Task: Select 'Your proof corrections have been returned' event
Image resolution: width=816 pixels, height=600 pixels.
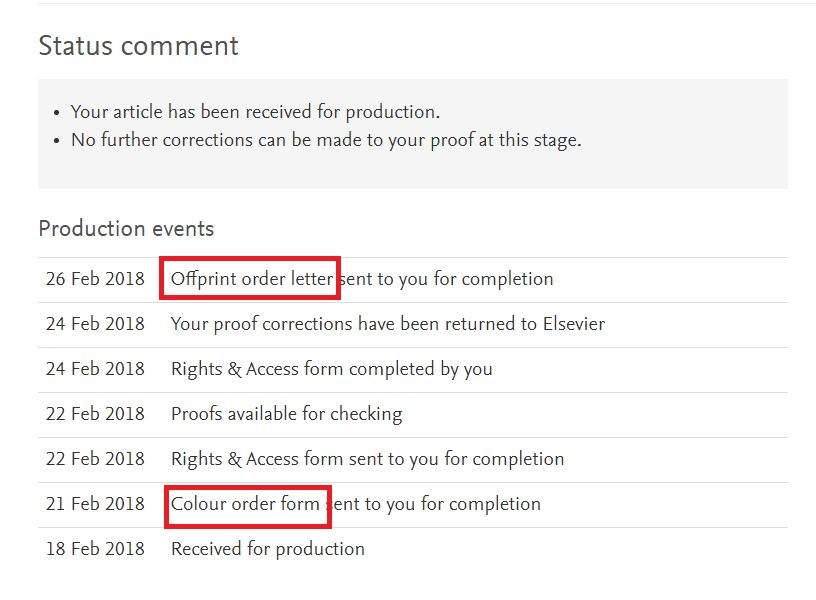Action: click(x=387, y=324)
